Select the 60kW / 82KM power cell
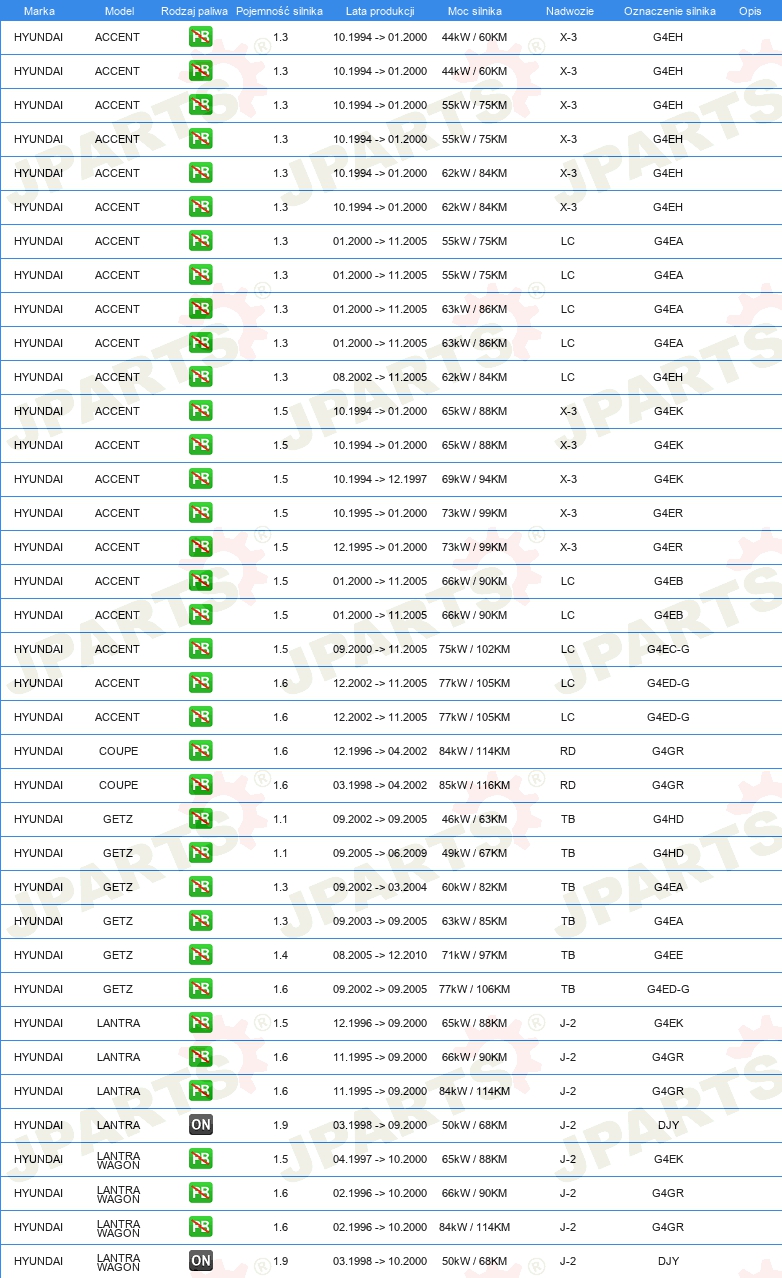Screen dimensions: 782x1278 click(474, 887)
